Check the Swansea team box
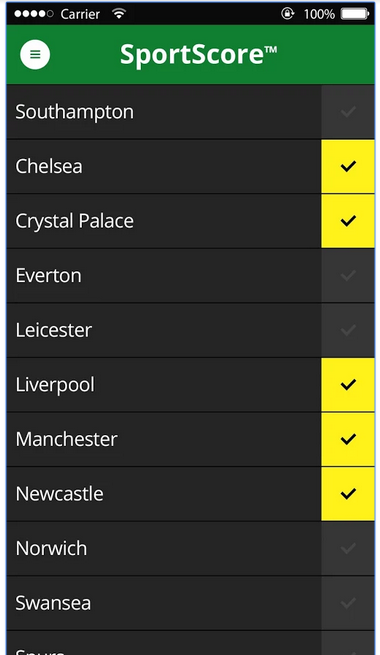The image size is (380, 655). pos(348,603)
